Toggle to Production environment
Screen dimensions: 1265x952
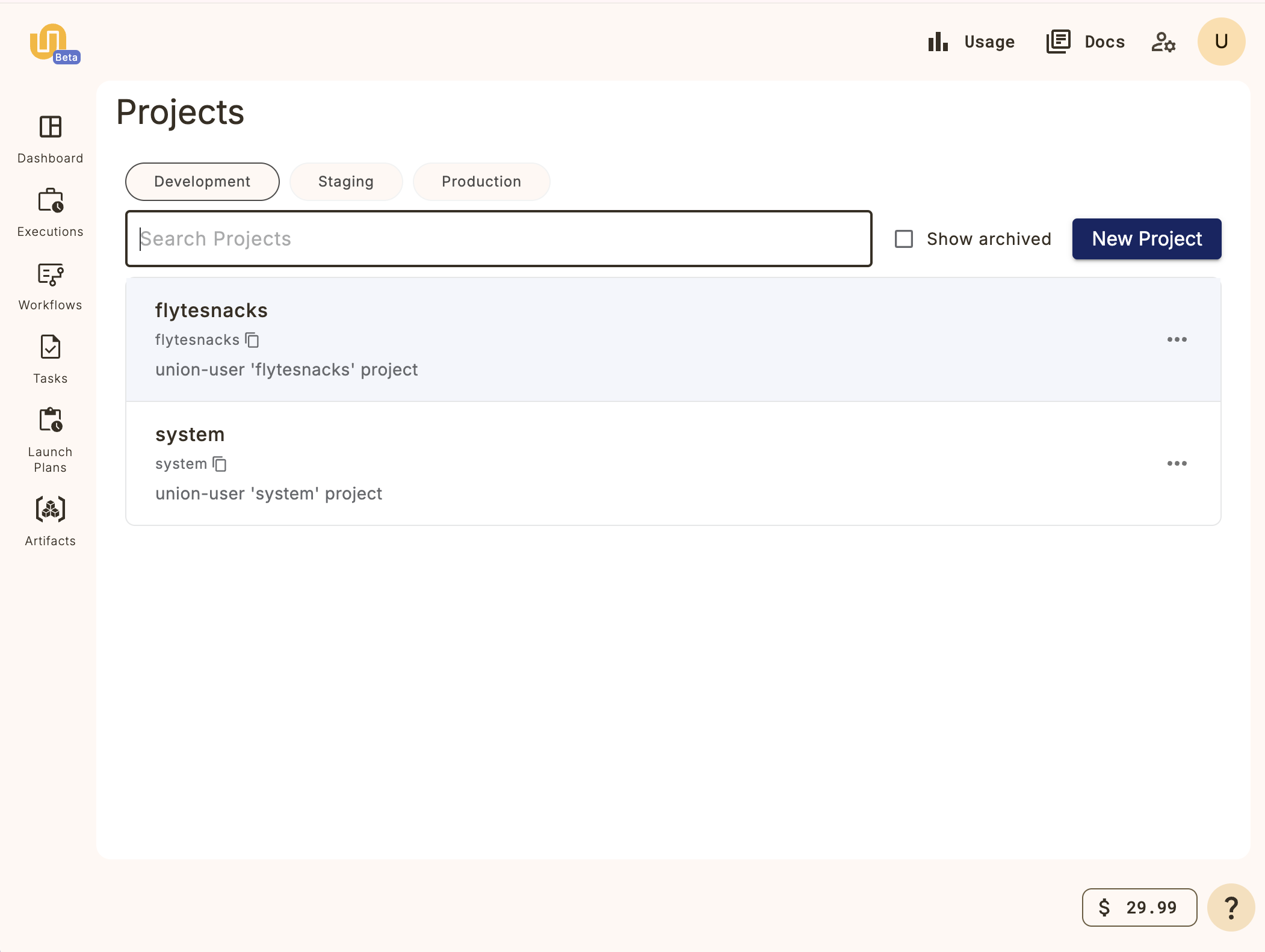point(481,181)
